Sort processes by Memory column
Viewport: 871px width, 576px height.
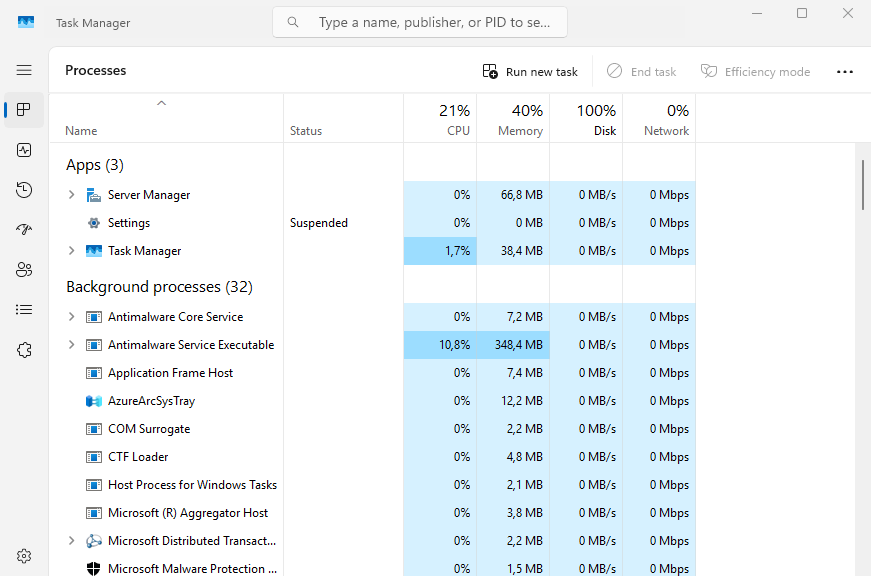(x=513, y=119)
